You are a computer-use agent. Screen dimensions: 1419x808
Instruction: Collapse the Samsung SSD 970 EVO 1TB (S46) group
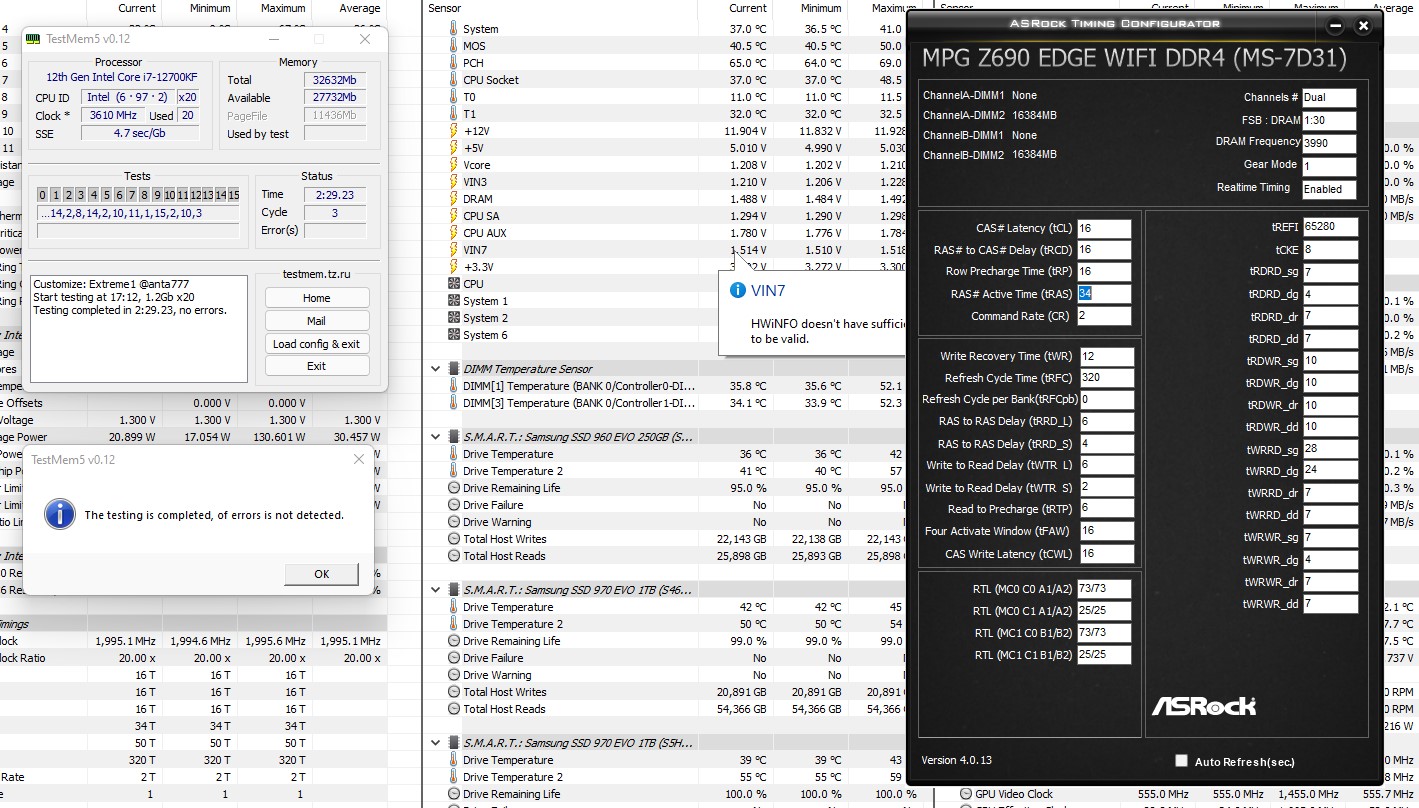coord(435,590)
